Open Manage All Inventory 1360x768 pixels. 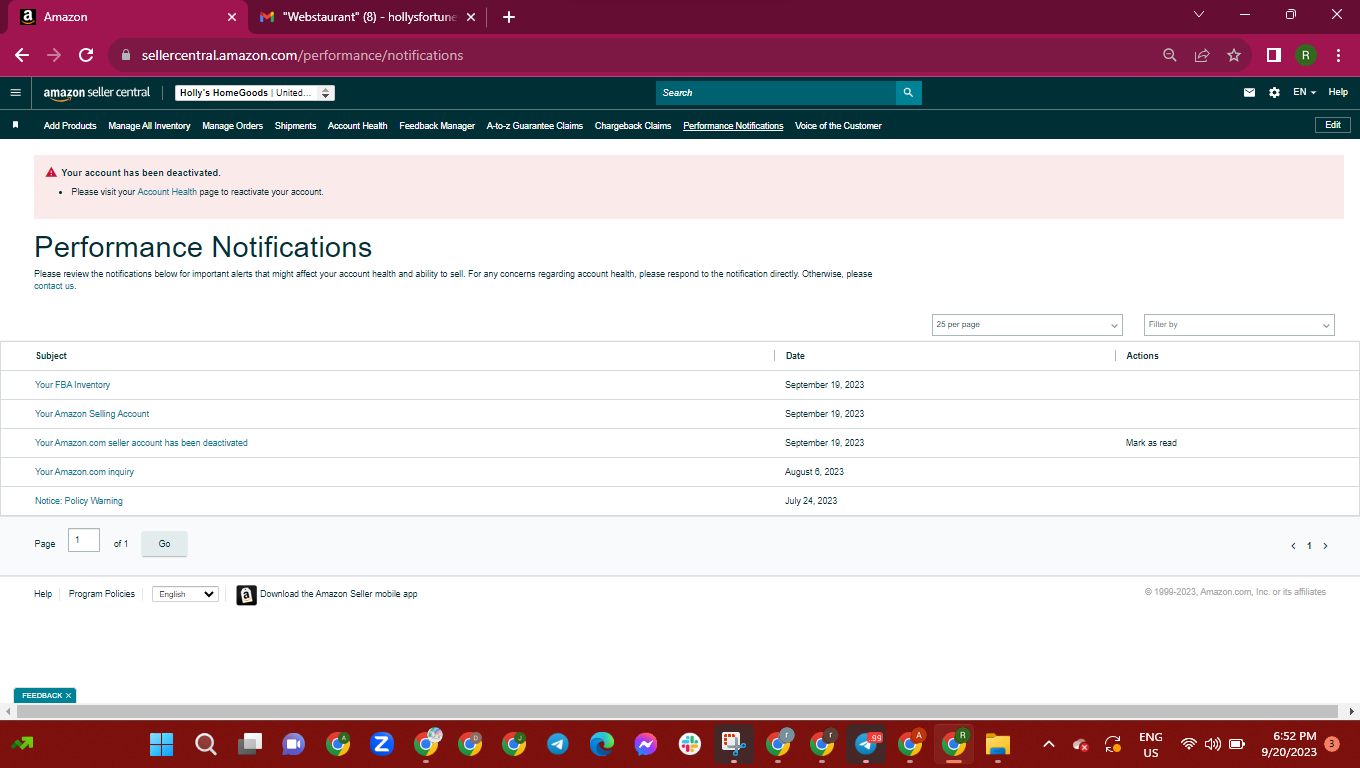tap(149, 126)
